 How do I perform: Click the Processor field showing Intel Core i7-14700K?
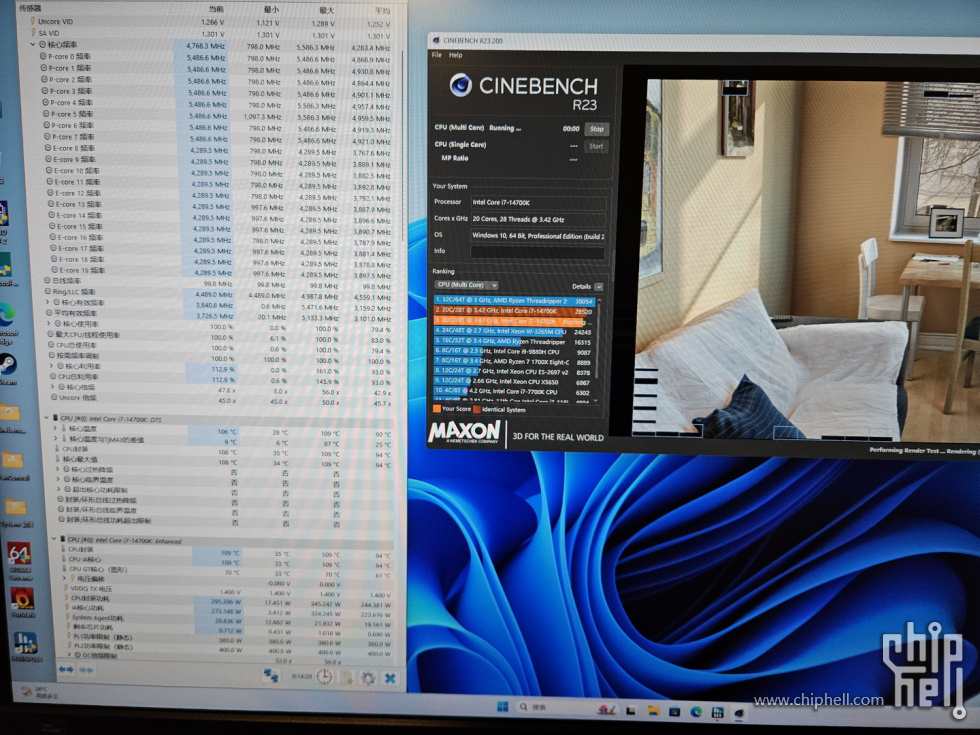[538, 202]
